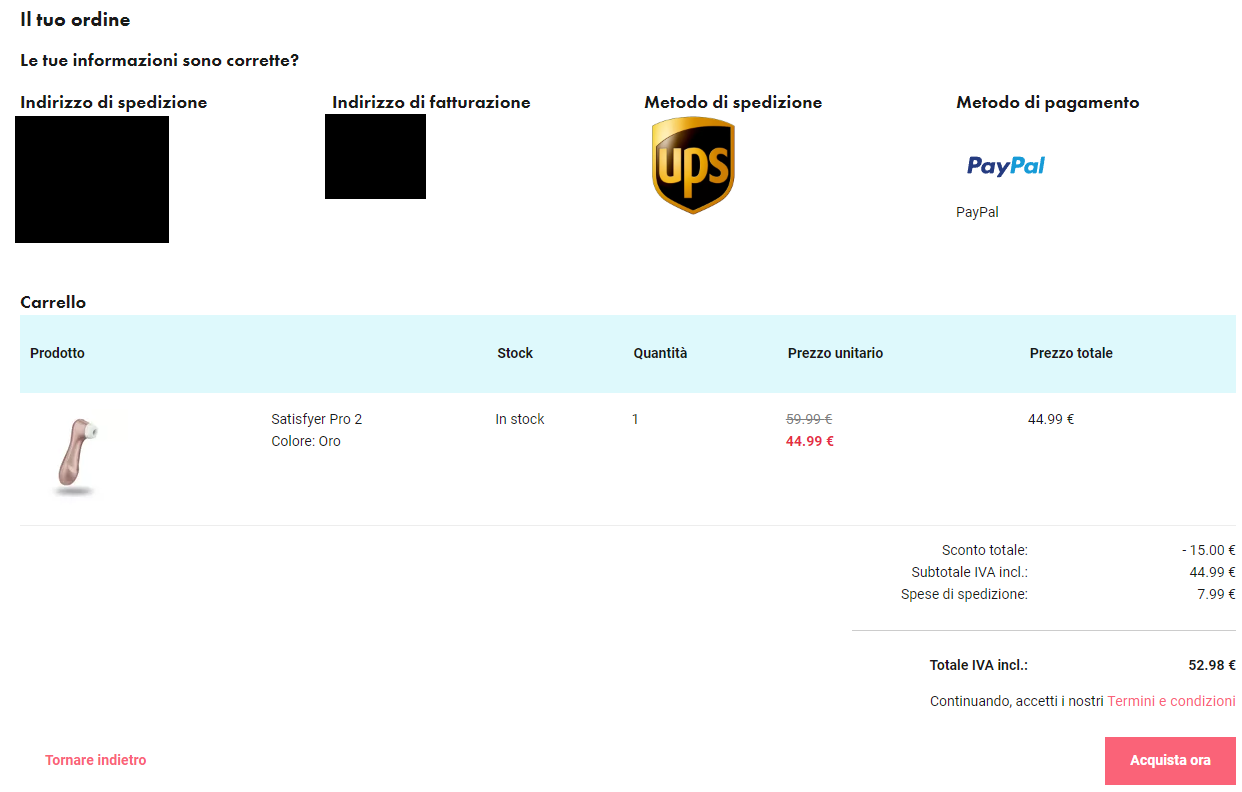Click the discounted 44.99 € red price
Viewport: 1242px width, 792px height.
pos(810,441)
